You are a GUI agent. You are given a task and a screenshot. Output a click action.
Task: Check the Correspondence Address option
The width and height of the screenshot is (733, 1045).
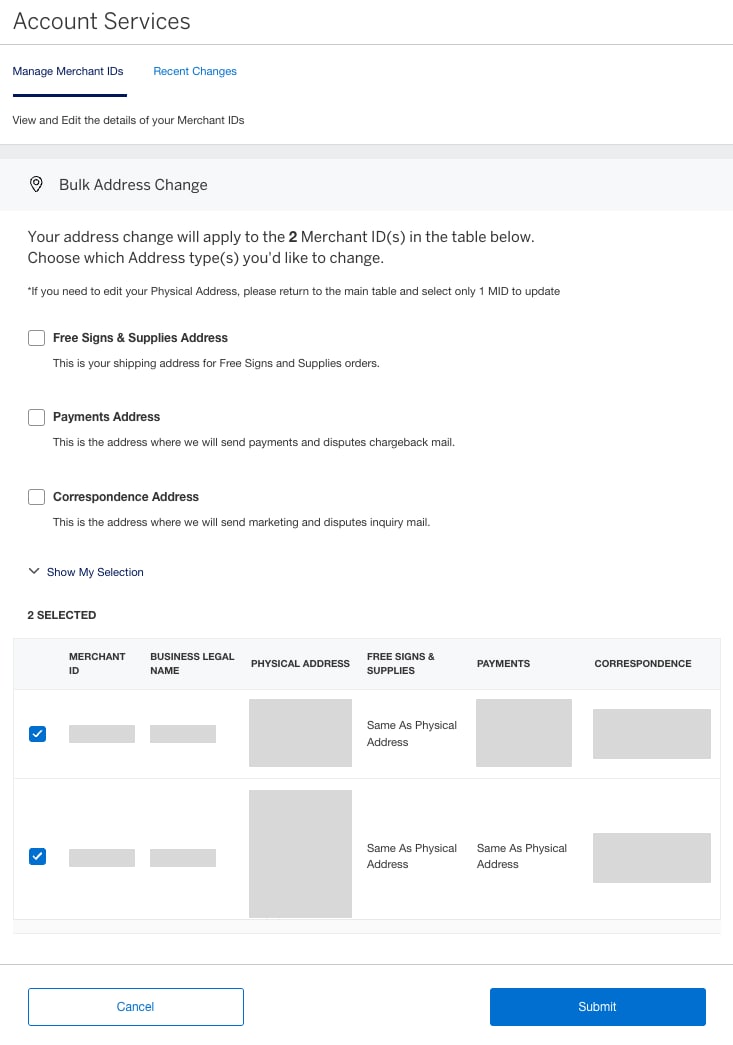click(37, 497)
